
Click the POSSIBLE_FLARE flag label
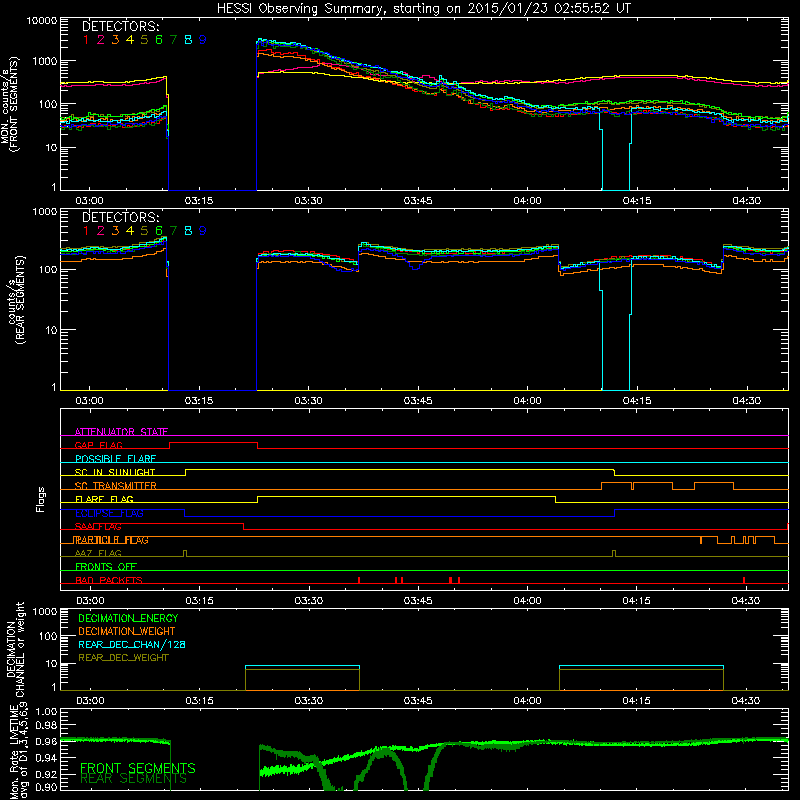(115, 459)
